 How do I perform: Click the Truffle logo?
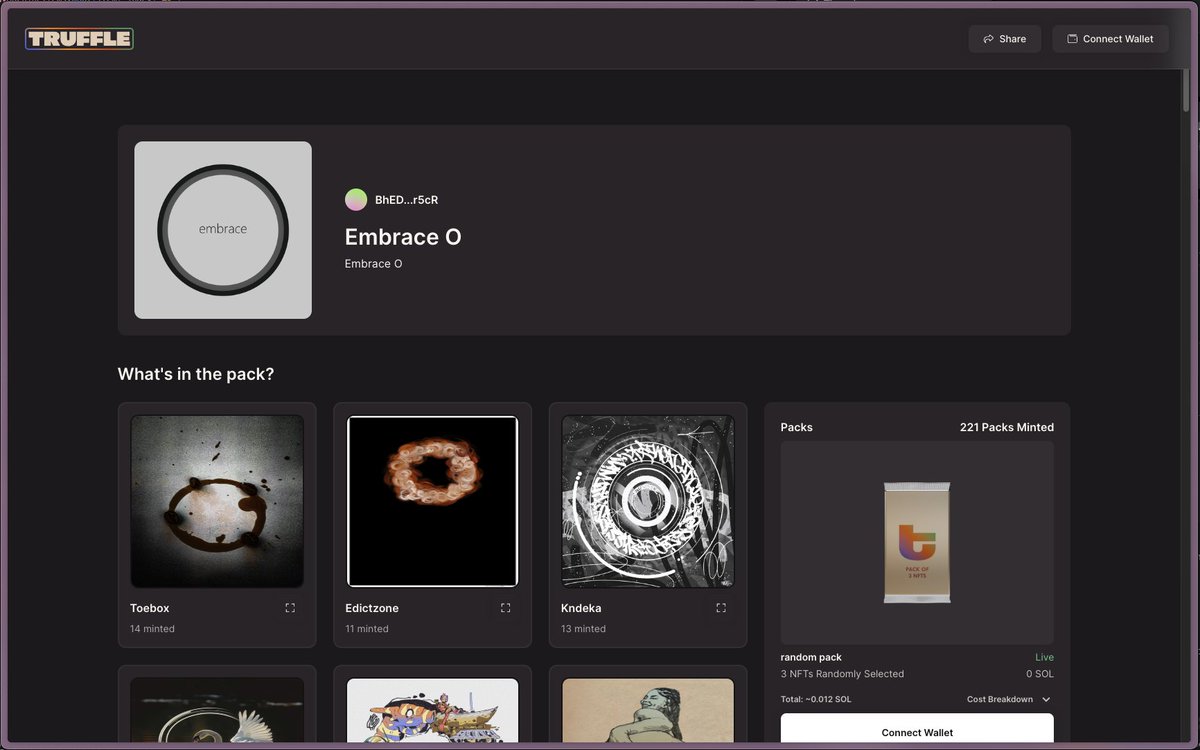[x=79, y=39]
